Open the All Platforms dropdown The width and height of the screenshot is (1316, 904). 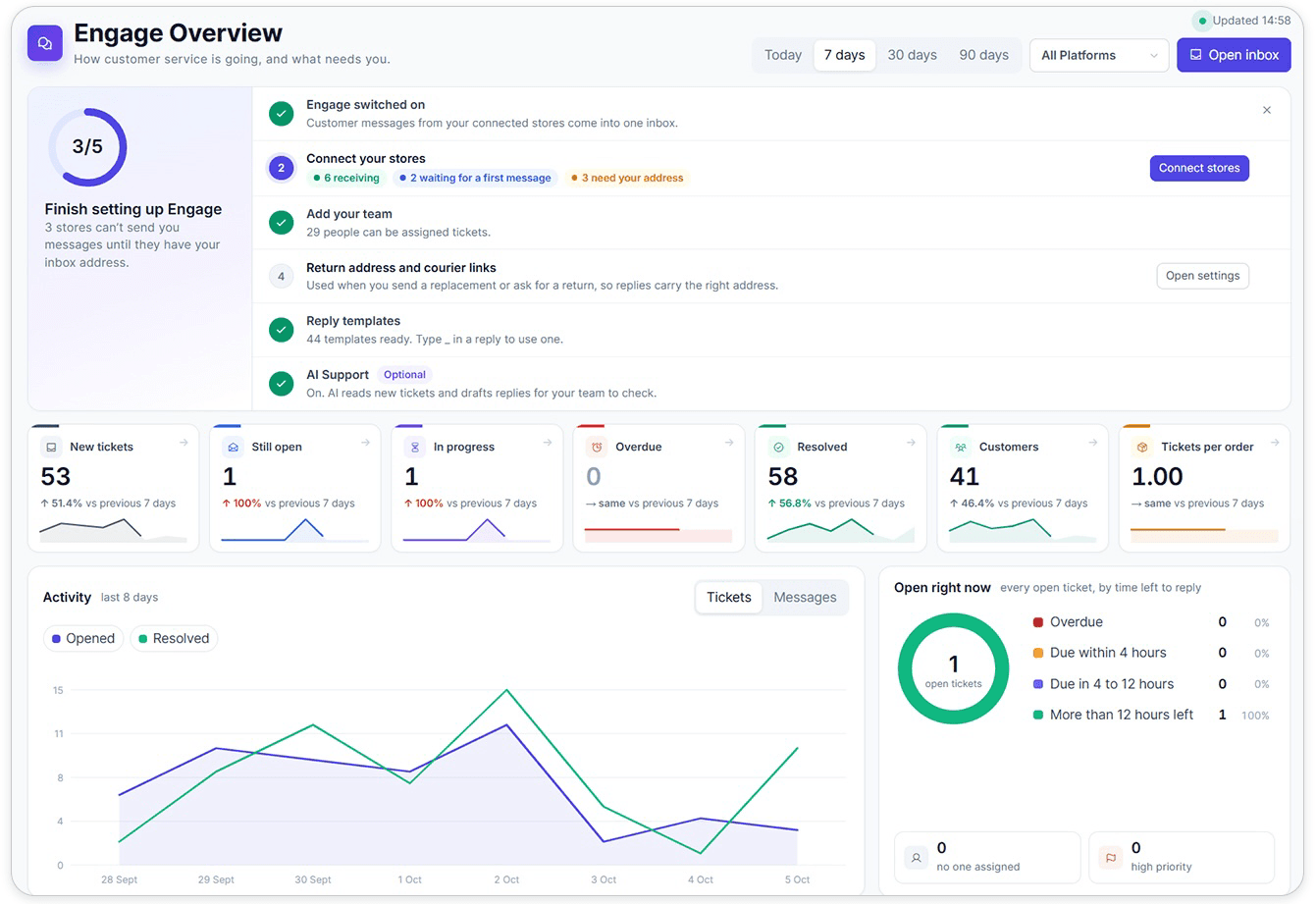(x=1099, y=55)
